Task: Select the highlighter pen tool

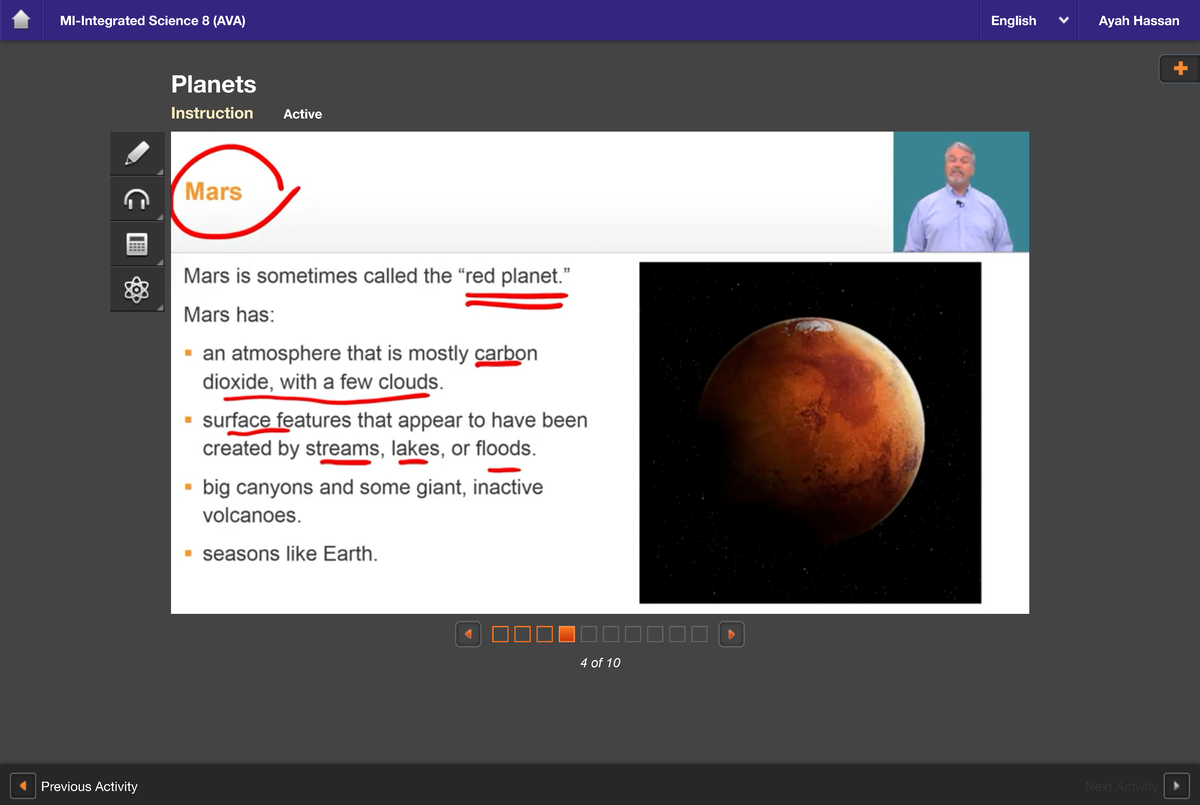Action: click(x=137, y=153)
